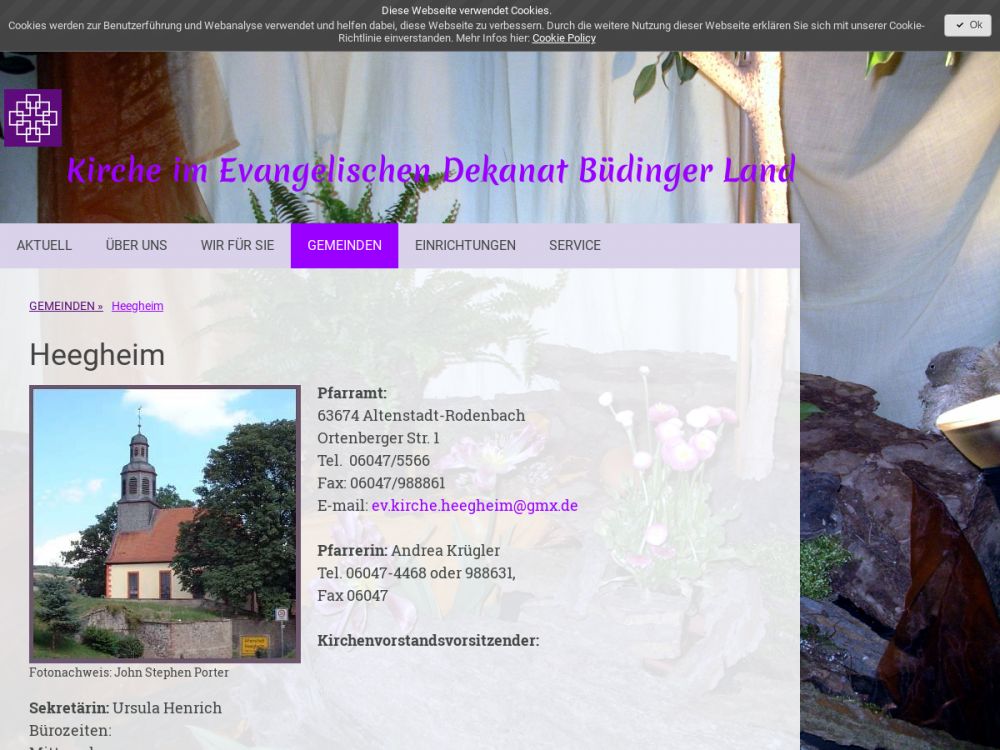Click the Kirche im Evangelischen Dekanat title
Screen dimensions: 1000x750
click(431, 171)
